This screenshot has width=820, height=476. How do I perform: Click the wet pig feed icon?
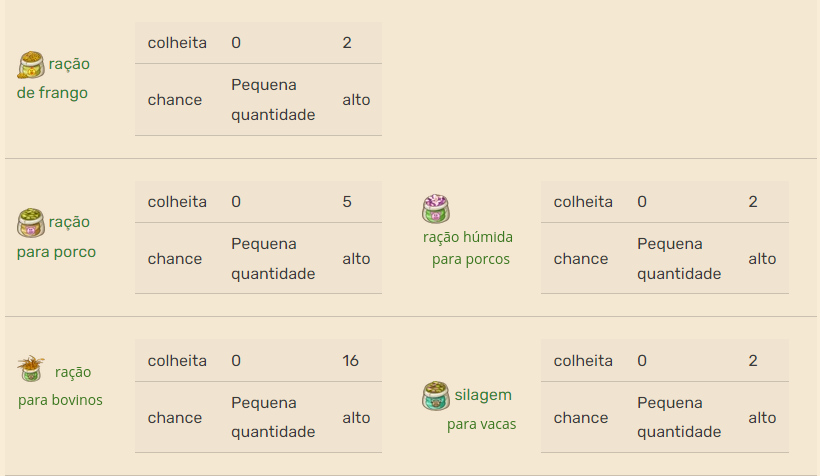(x=436, y=209)
